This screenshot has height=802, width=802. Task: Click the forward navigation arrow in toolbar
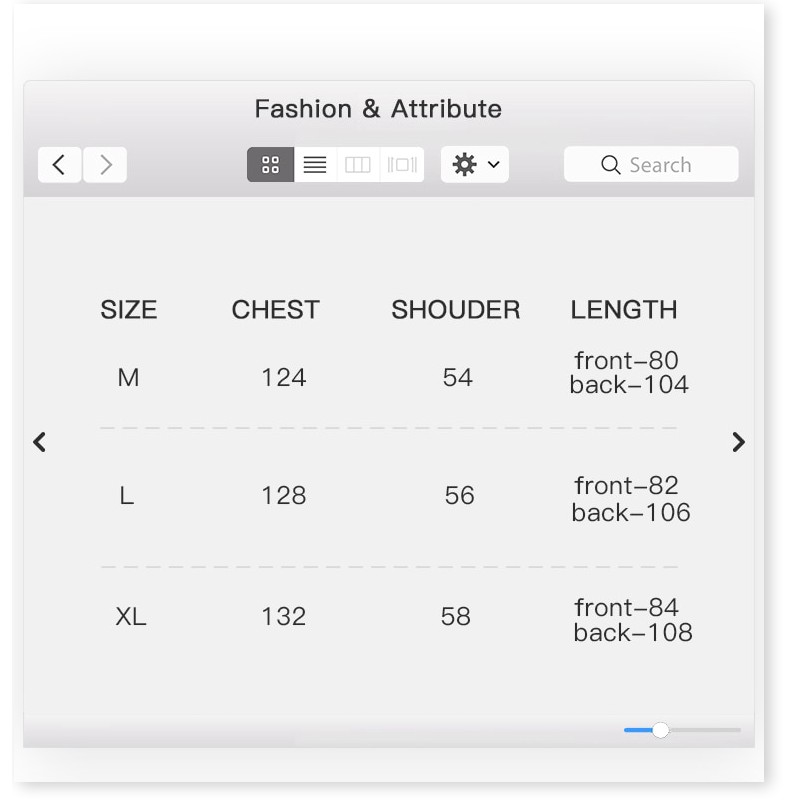coord(105,165)
